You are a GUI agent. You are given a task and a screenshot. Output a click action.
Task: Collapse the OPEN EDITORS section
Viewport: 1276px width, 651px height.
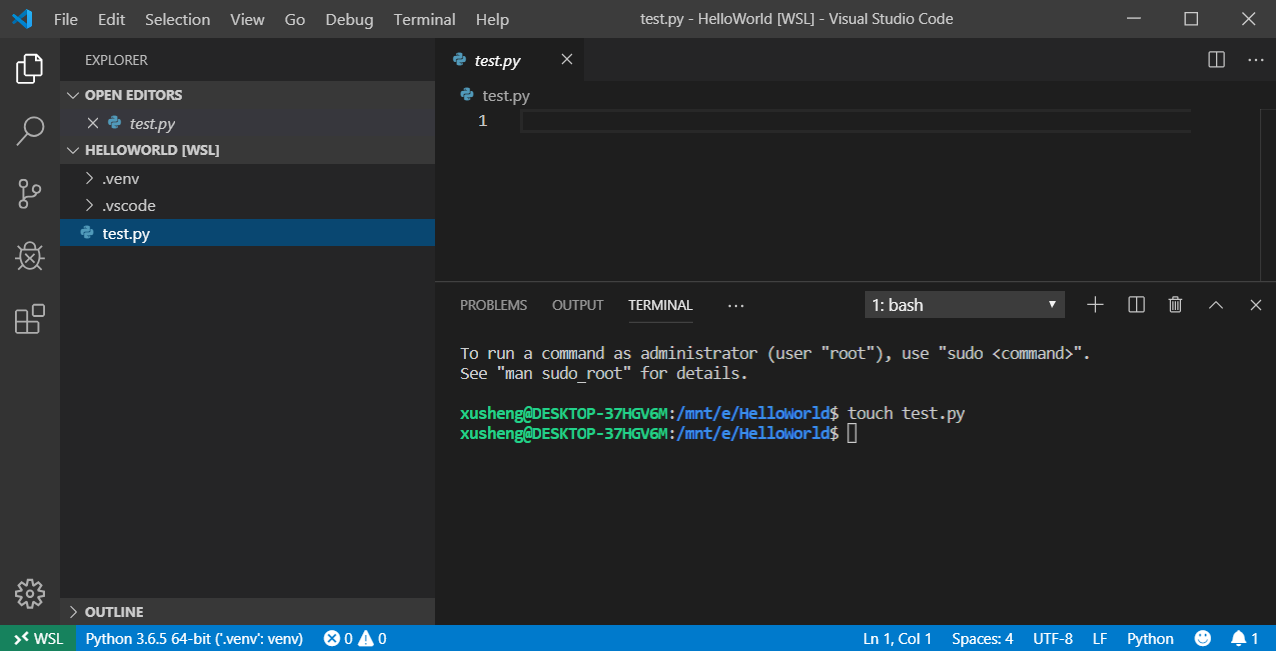coord(133,95)
